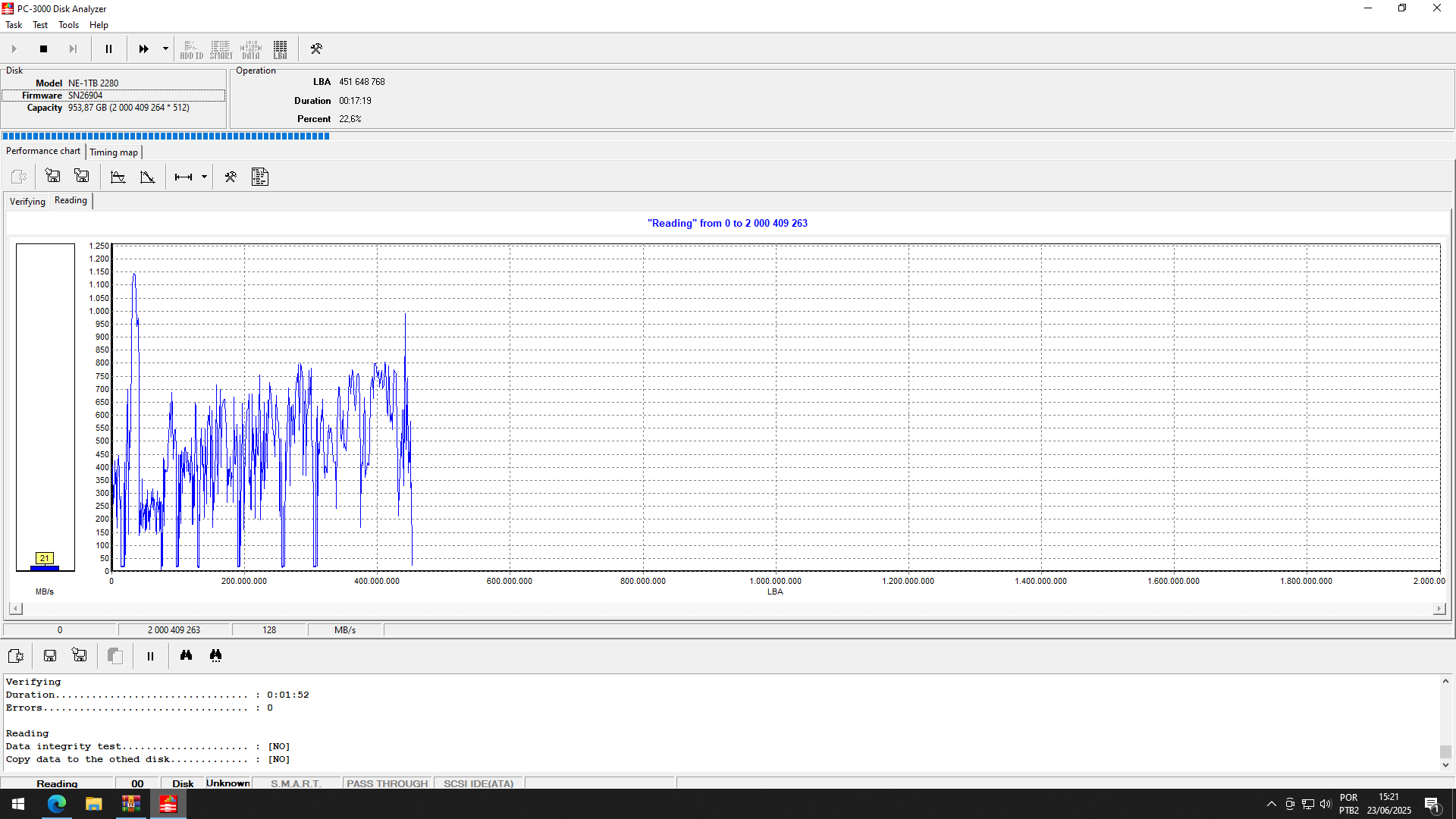Select the Verifying chart tab
This screenshot has height=819, width=1456.
(x=27, y=202)
